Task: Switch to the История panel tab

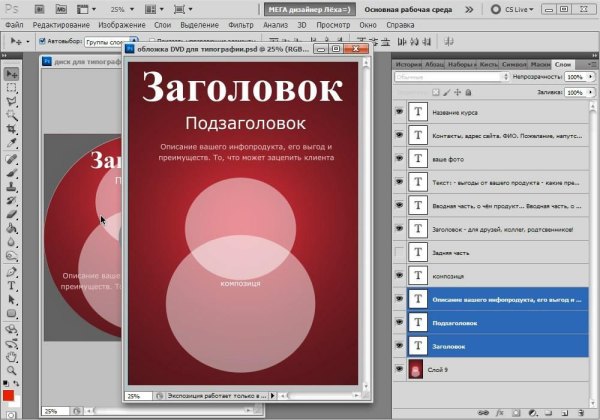Action: tap(408, 63)
